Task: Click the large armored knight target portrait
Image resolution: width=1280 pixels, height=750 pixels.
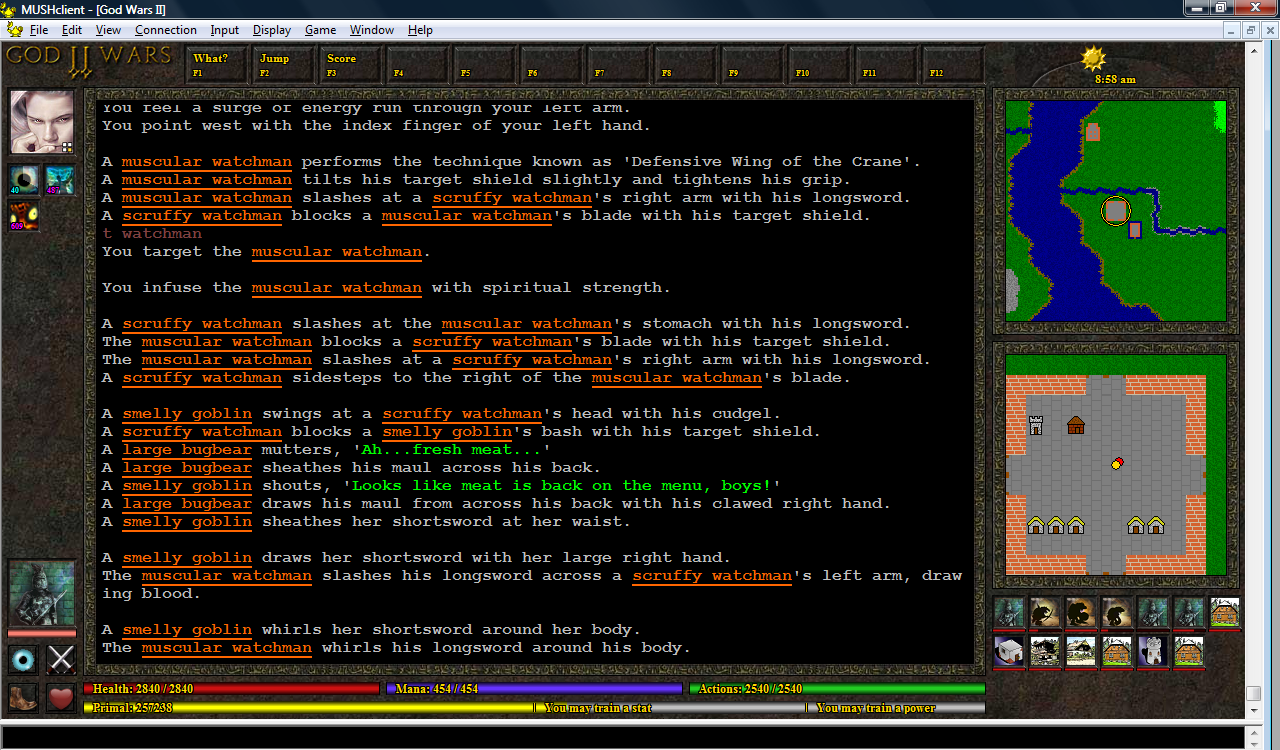Action: pyautogui.click(x=42, y=593)
